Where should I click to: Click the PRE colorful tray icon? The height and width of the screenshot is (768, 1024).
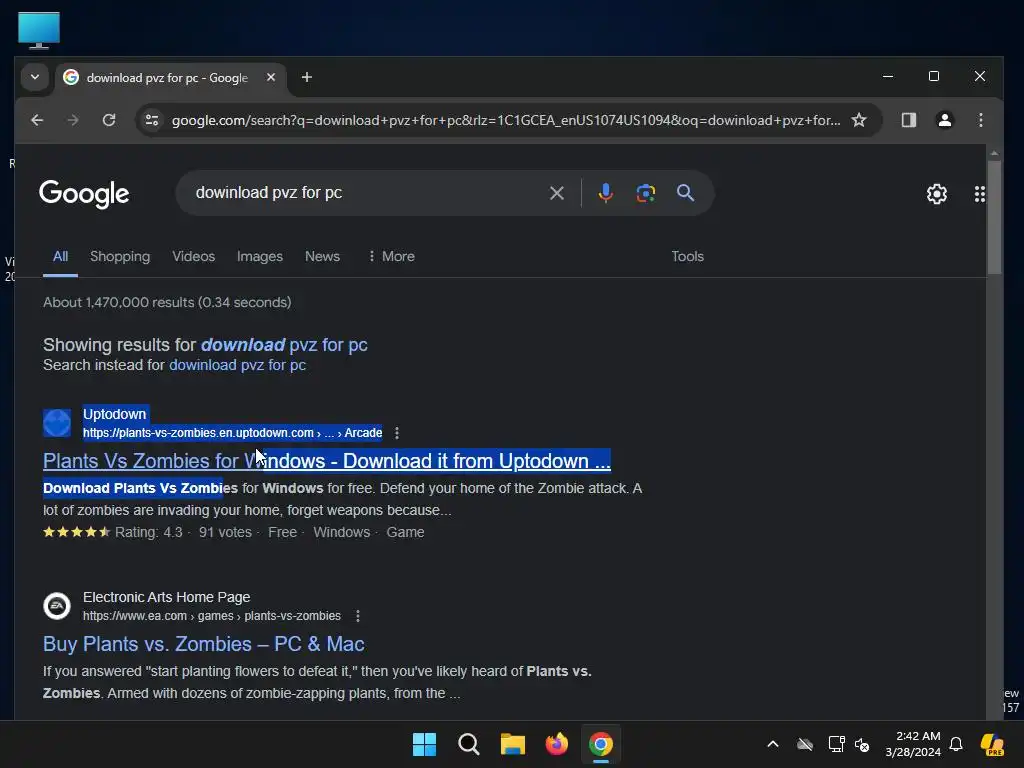coord(992,744)
